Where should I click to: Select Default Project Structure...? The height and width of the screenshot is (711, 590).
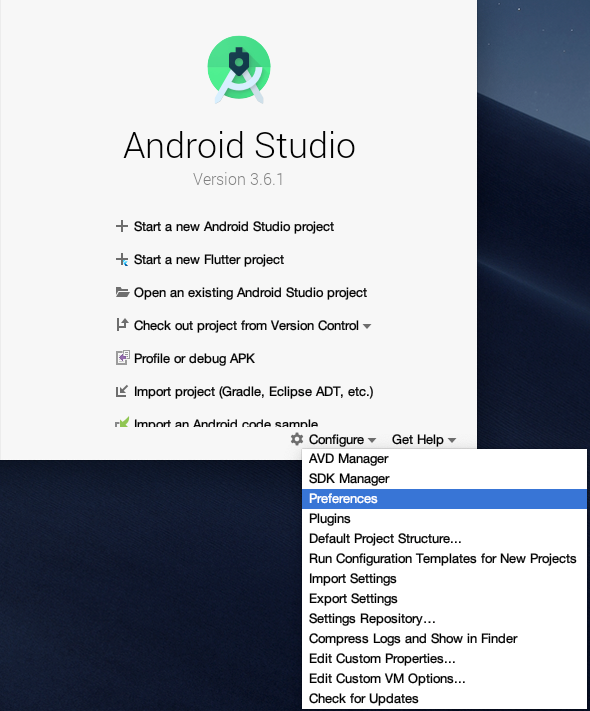(444, 539)
